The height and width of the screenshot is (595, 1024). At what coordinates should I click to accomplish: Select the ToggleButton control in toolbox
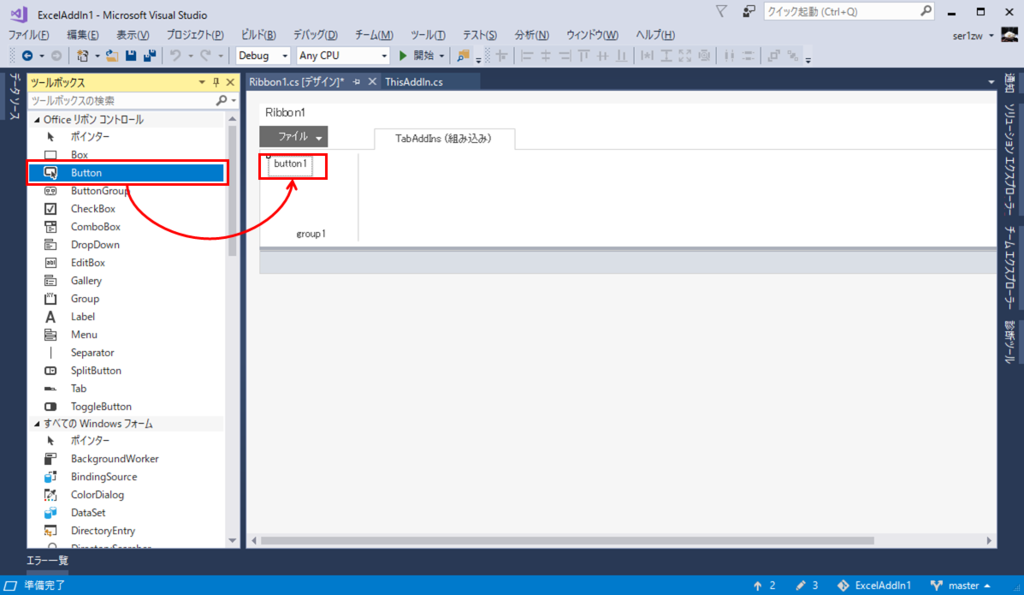click(125, 406)
